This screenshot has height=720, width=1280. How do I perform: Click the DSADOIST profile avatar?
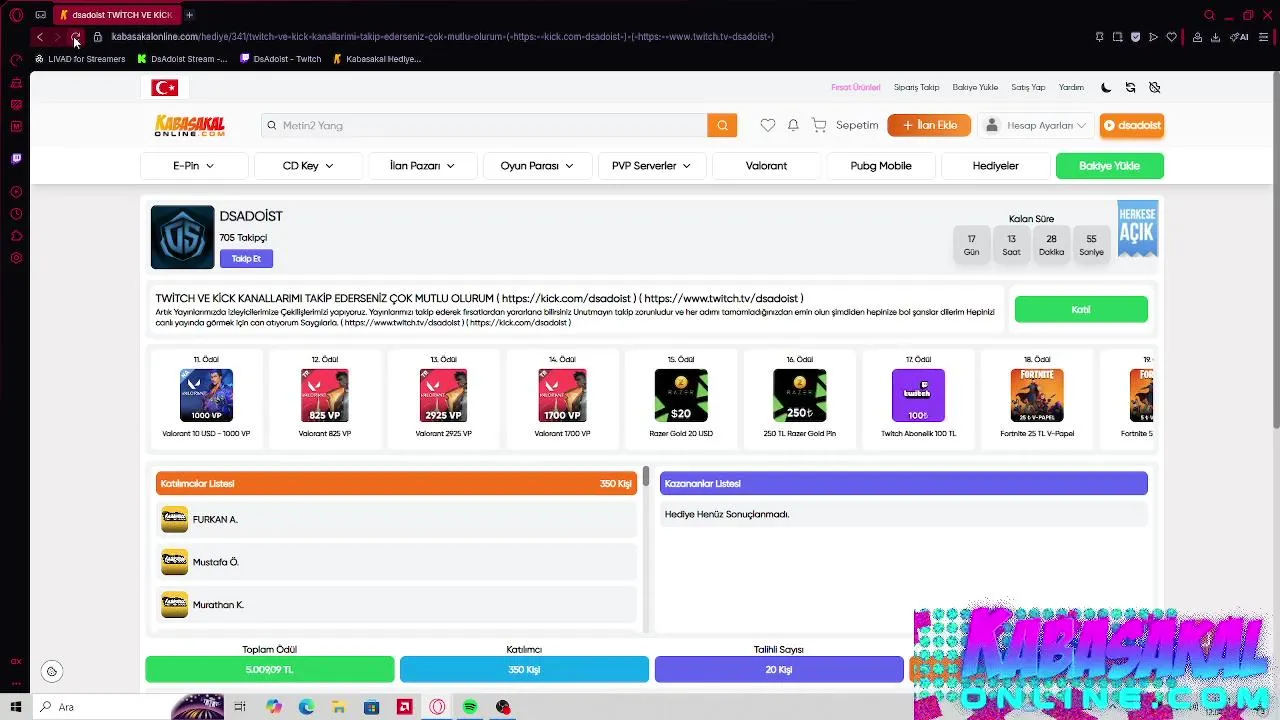click(x=182, y=237)
